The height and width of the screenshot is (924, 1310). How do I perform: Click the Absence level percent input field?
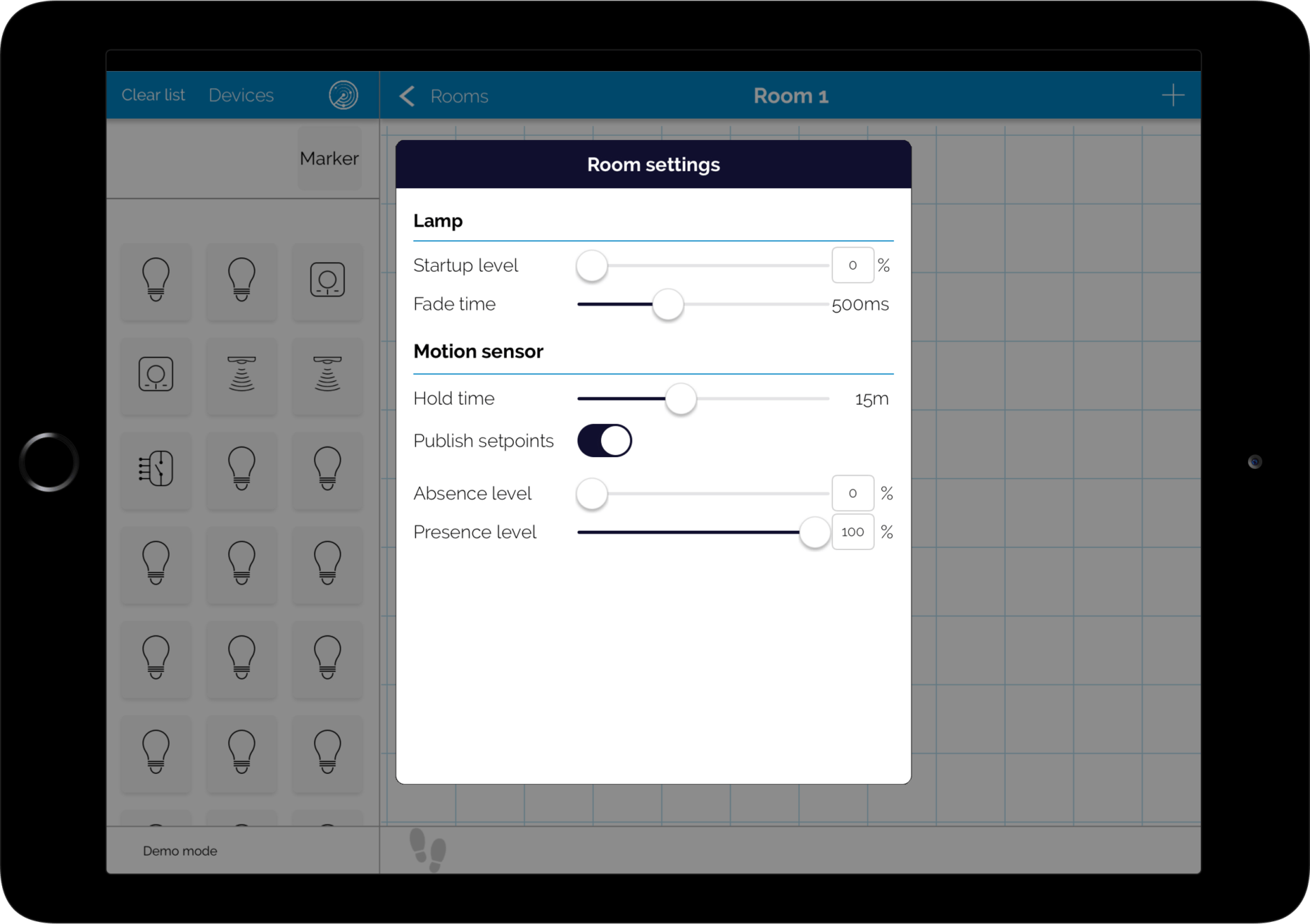tap(853, 493)
